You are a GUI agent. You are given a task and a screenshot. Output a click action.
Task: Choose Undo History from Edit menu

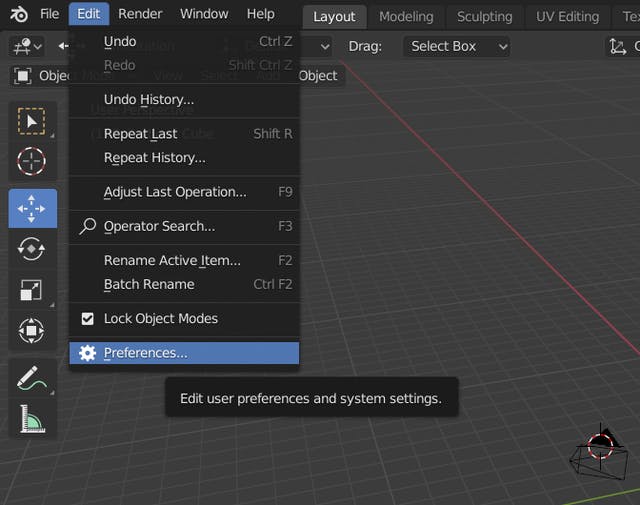coord(184,99)
